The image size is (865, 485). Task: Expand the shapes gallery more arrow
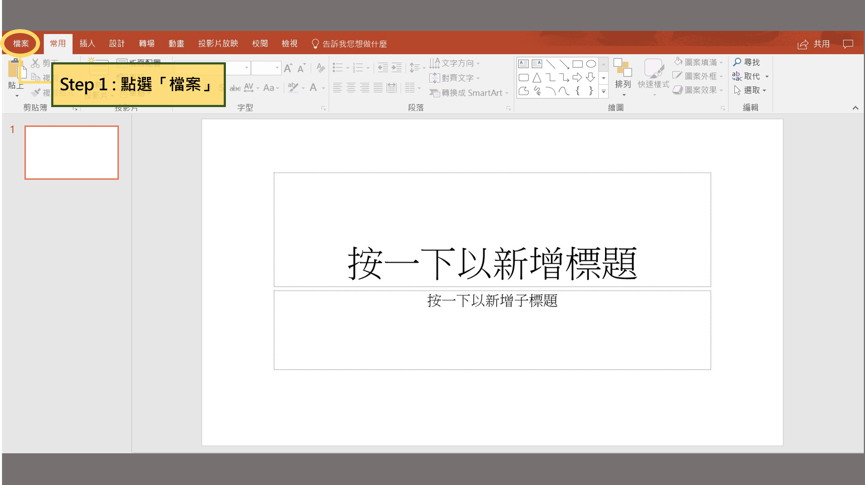604,91
